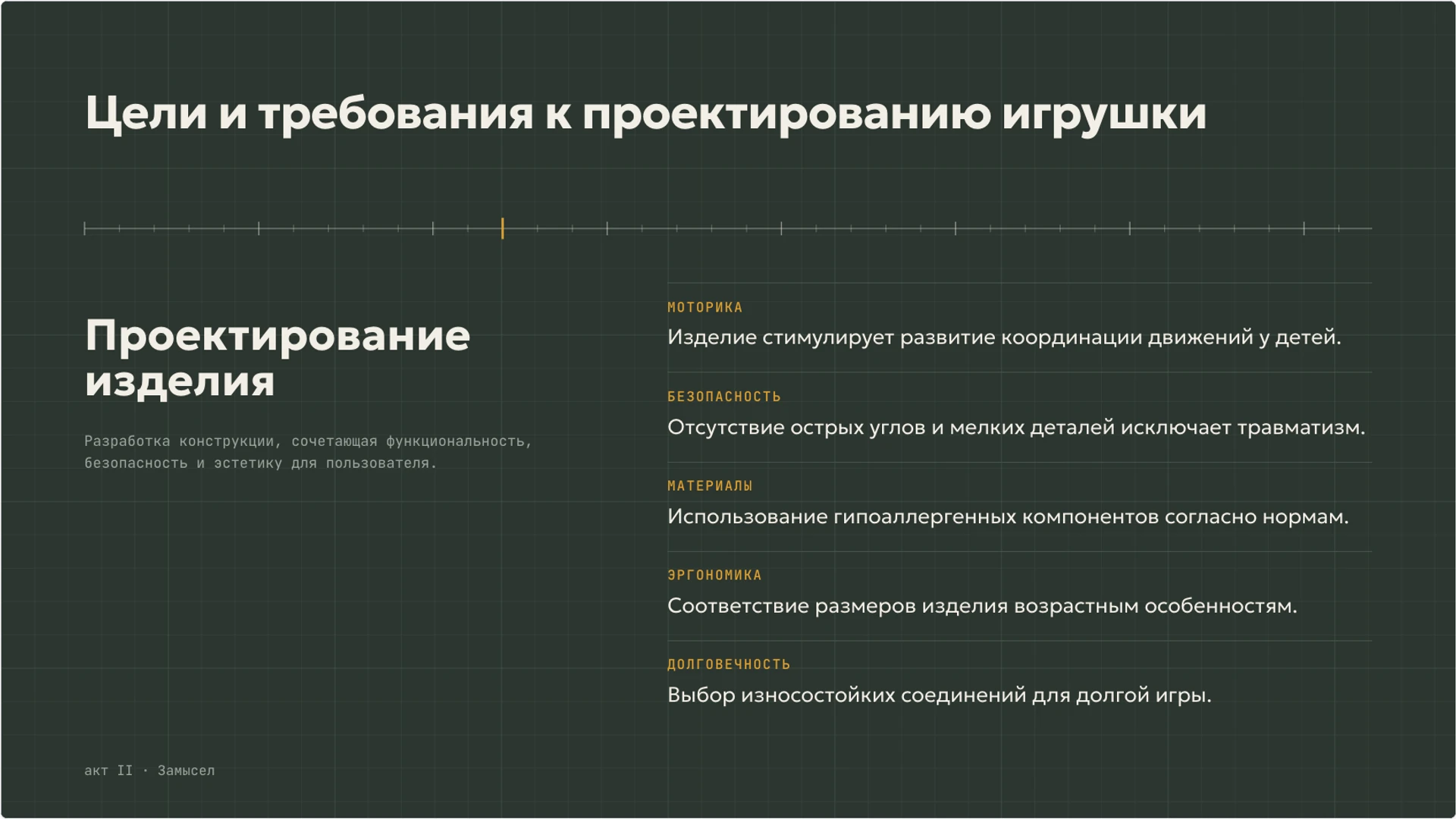
Task: Click the label 'ДОЛГОВЕЧНОСТЬ'
Action: coord(729,664)
